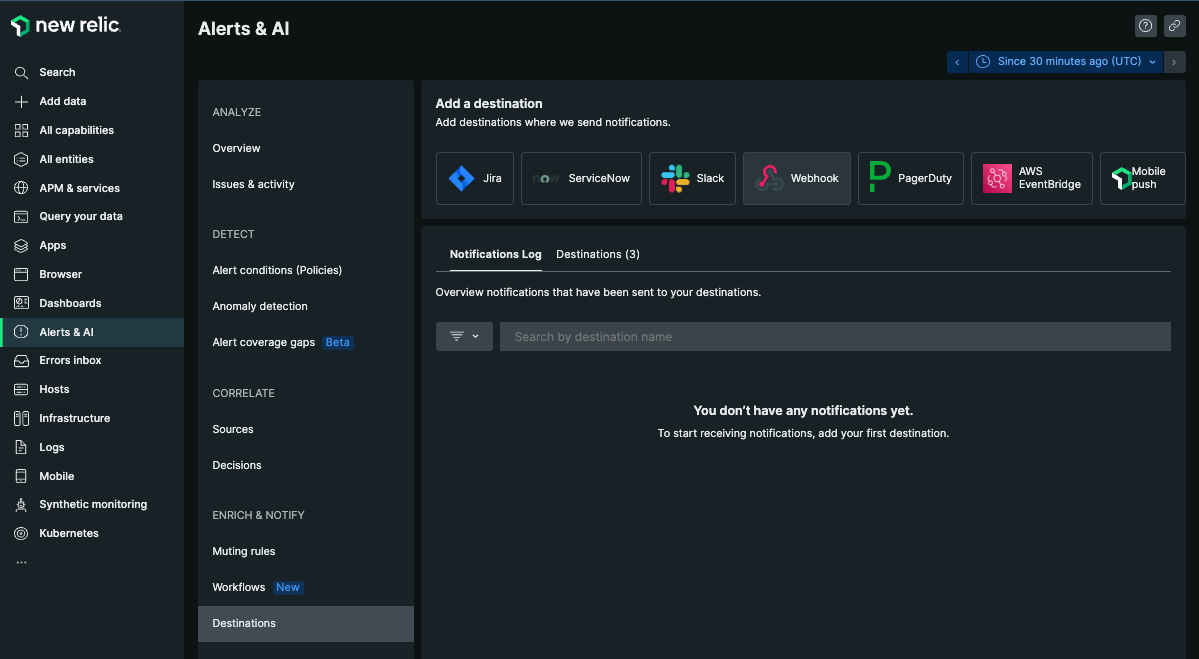Image resolution: width=1199 pixels, height=659 pixels.
Task: Click the Query your data icon
Action: point(21,216)
